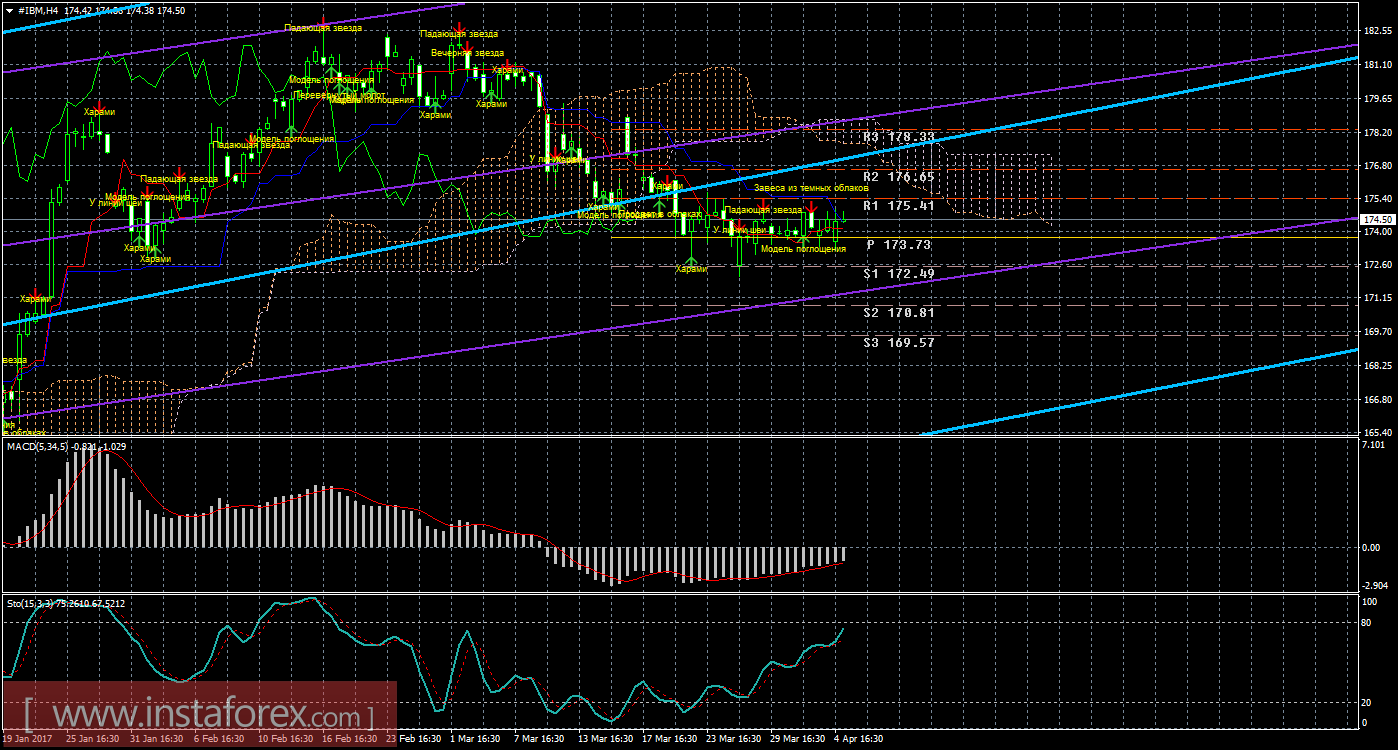Click the 80 level on stochastic scale
Screen dimensions: 1398x750
point(1368,623)
